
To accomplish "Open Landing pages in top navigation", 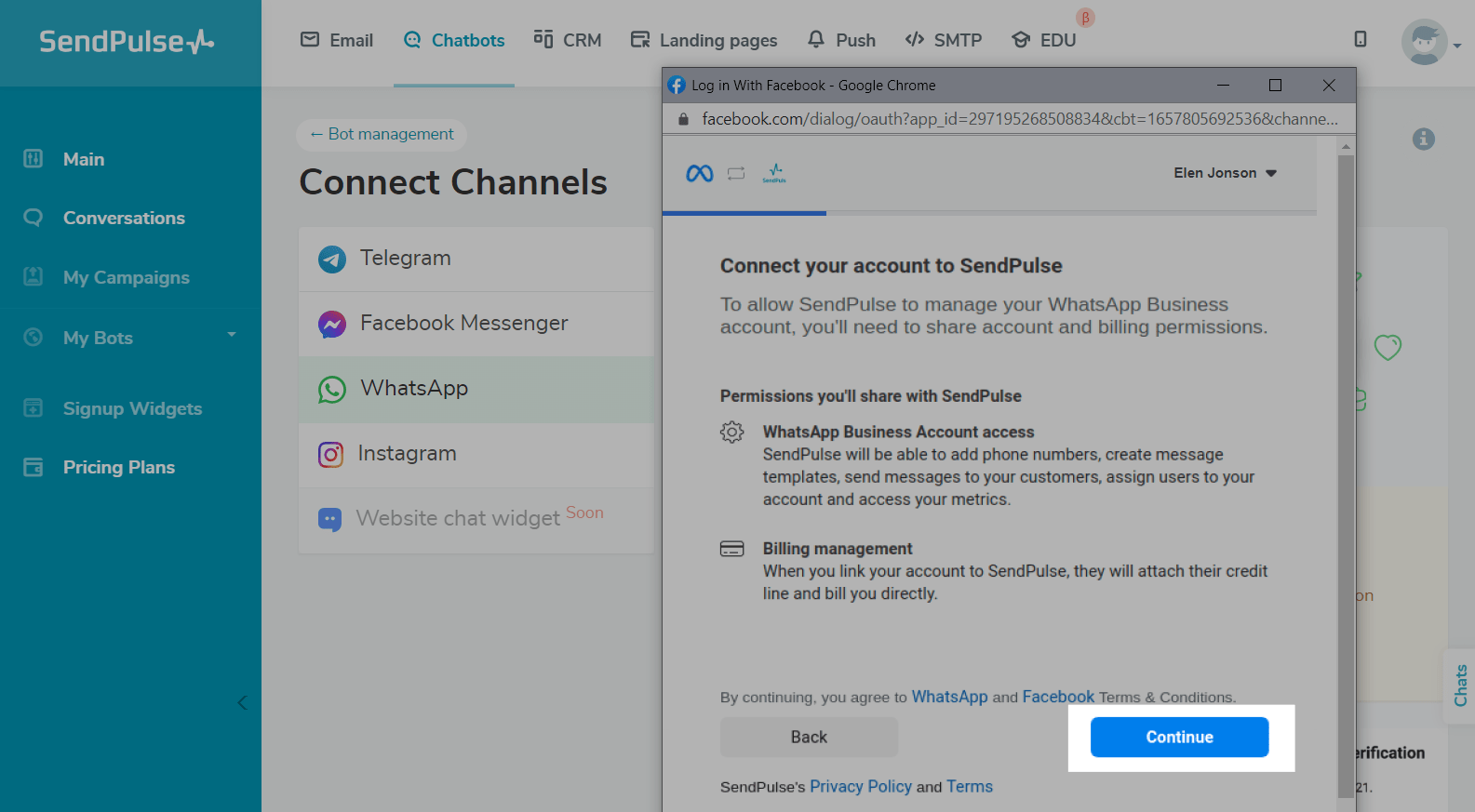I will point(704,40).
